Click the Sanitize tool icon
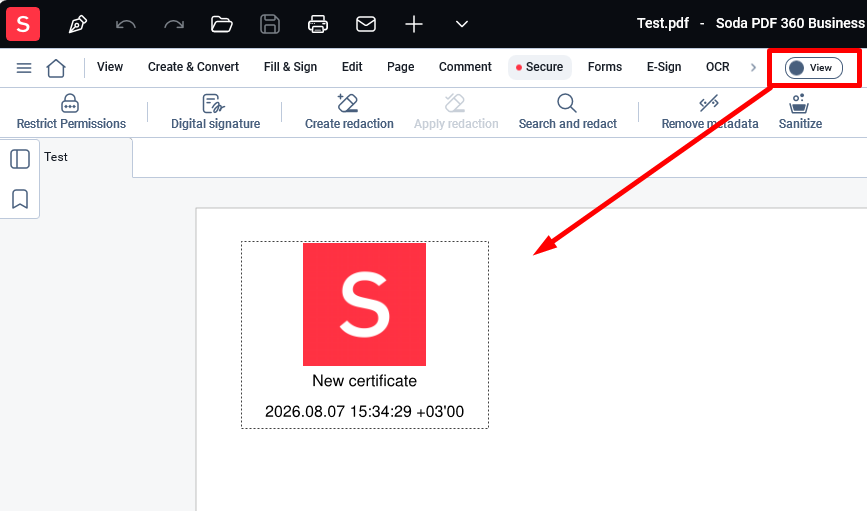Image resolution: width=867 pixels, height=511 pixels. point(799,103)
